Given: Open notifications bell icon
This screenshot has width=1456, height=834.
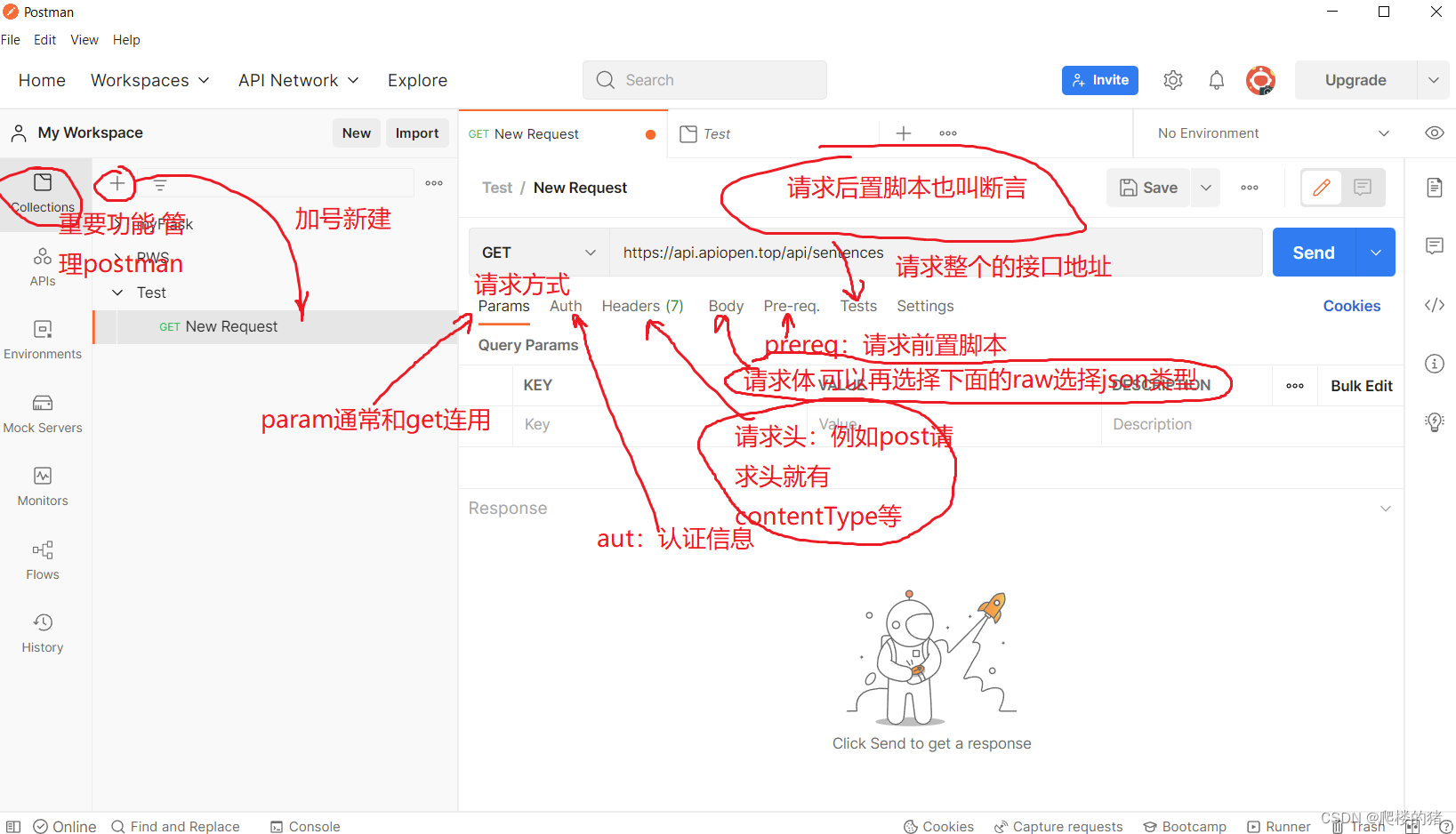Looking at the screenshot, I should [1217, 80].
